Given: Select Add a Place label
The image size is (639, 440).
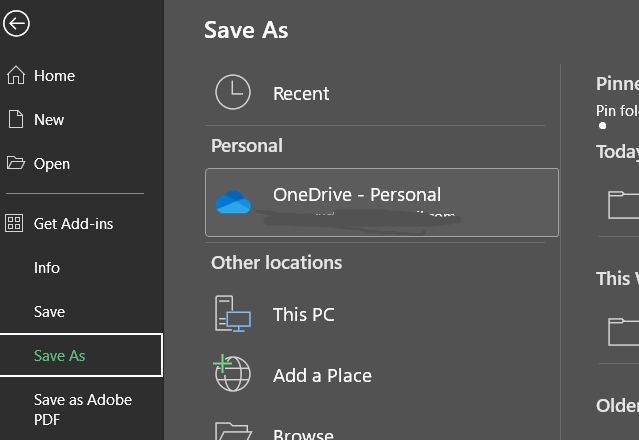Looking at the screenshot, I should pyautogui.click(x=322, y=376).
